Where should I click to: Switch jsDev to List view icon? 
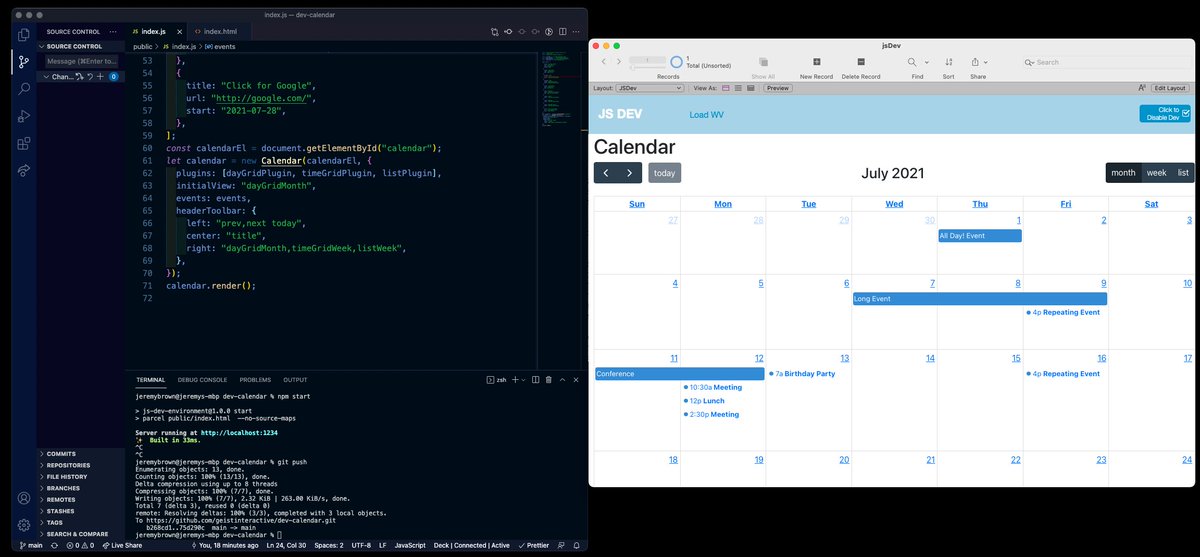(738, 88)
